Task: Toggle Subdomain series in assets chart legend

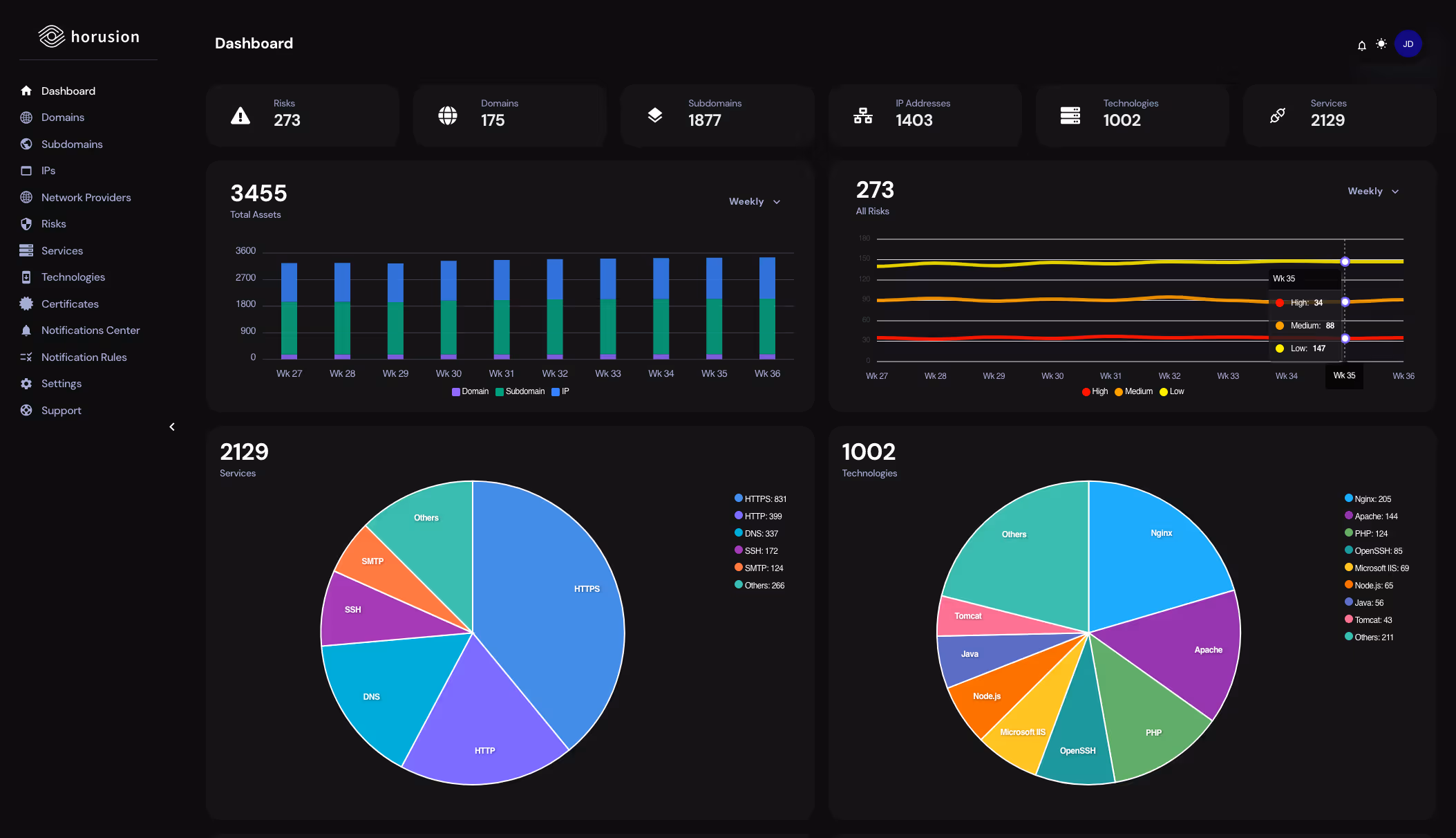Action: pos(520,391)
